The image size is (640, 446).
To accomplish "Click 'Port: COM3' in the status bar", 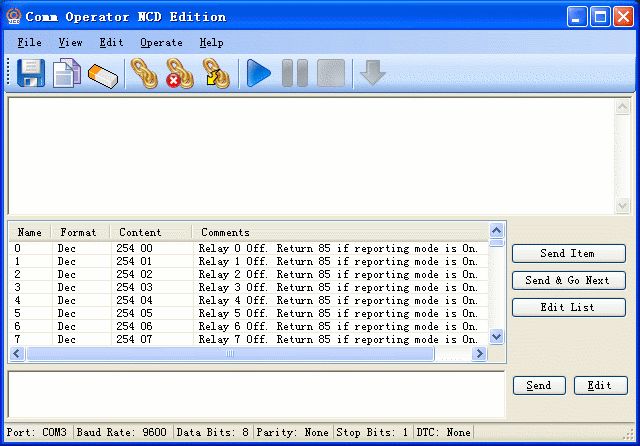I will coord(37,433).
